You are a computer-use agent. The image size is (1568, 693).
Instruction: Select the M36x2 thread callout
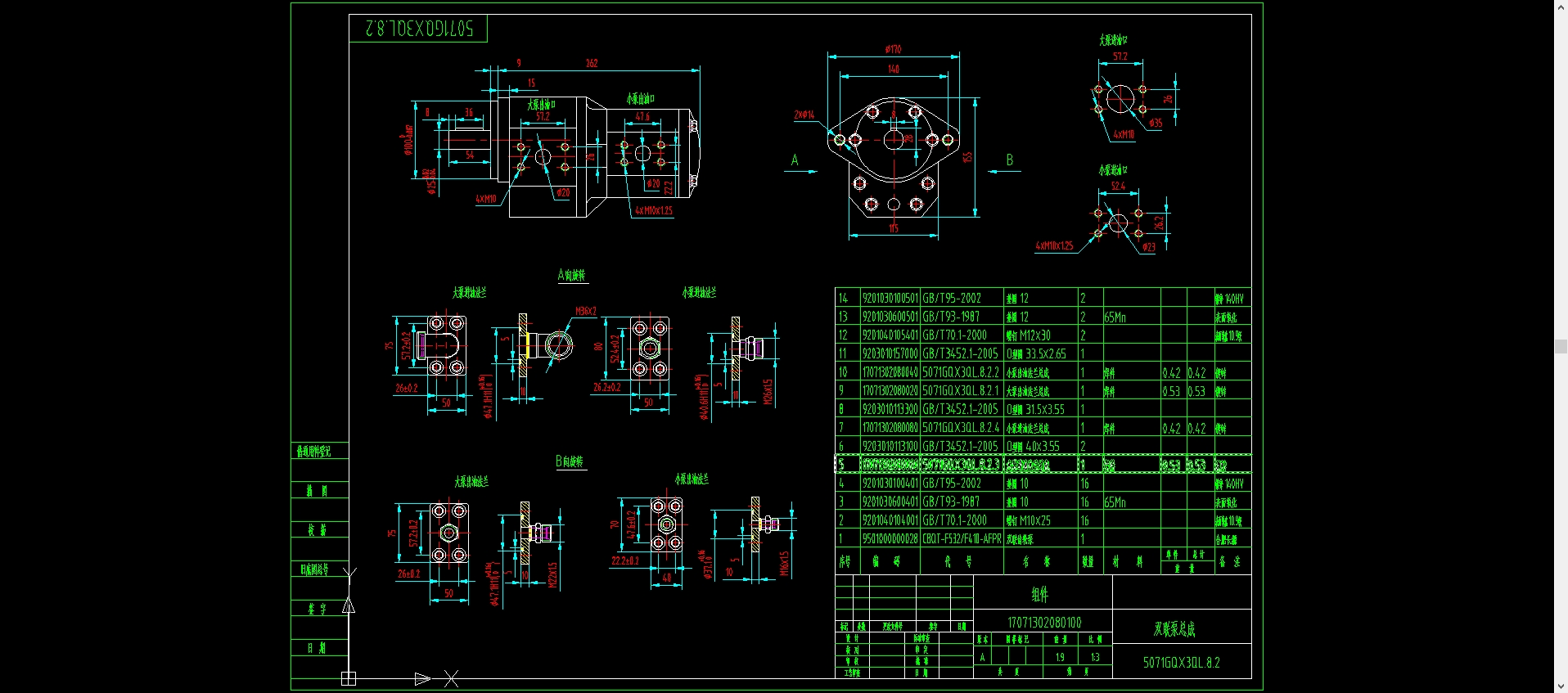pos(586,311)
